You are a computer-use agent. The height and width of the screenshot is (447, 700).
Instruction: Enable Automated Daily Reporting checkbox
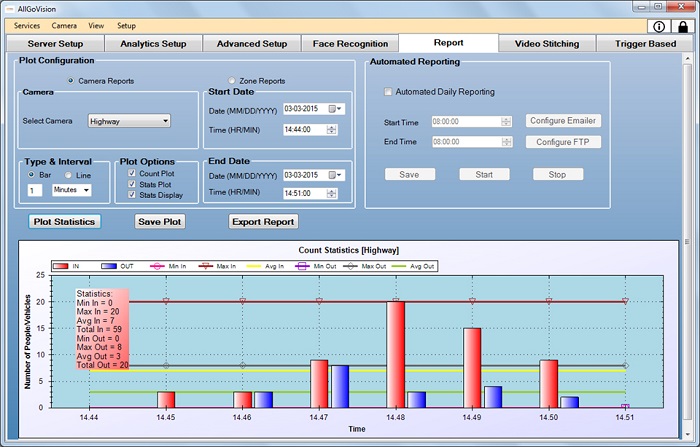click(x=388, y=92)
